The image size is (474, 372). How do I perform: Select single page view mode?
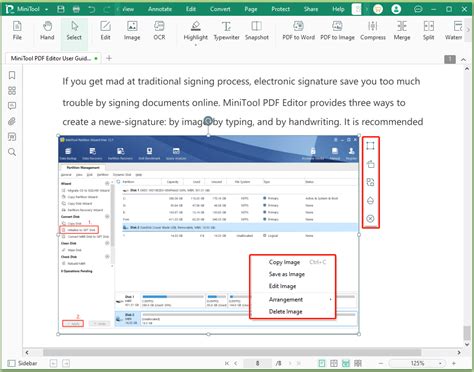322,363
